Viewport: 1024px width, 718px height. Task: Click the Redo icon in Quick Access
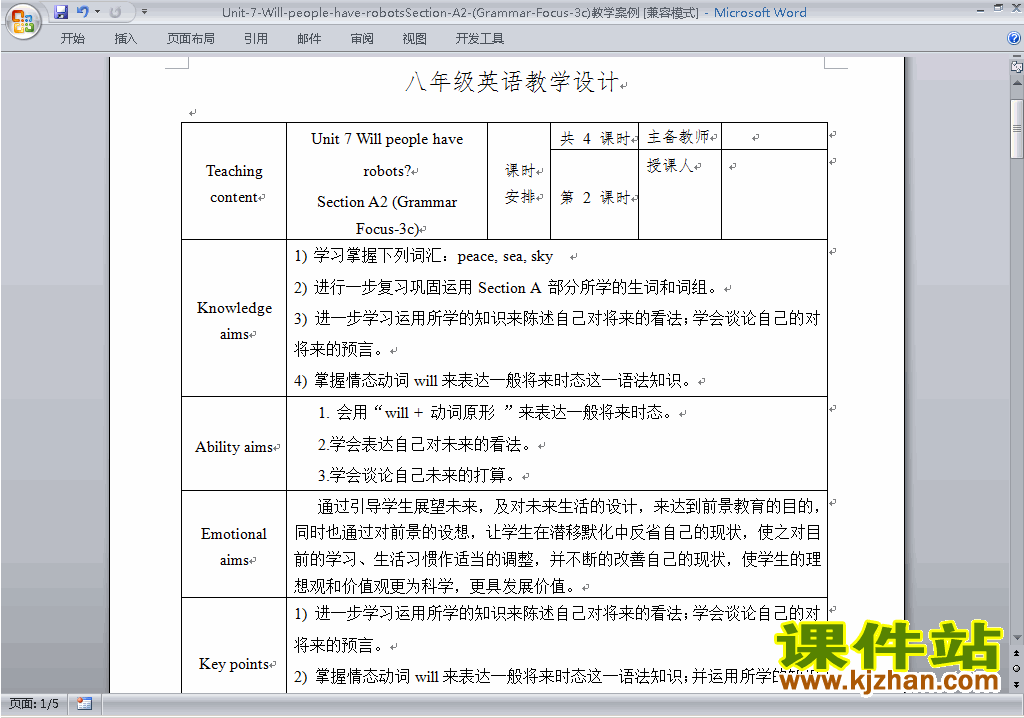pyautogui.click(x=115, y=12)
